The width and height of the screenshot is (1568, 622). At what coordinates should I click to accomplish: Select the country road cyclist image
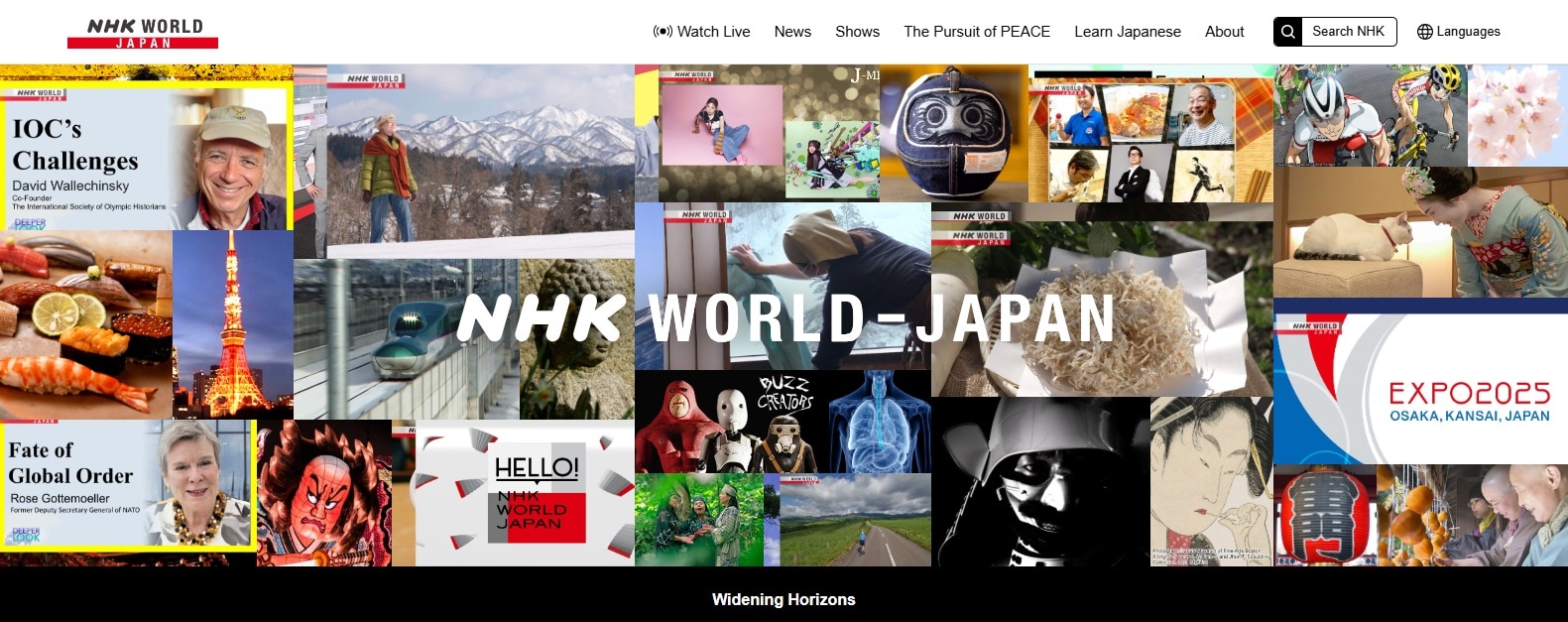click(856, 520)
